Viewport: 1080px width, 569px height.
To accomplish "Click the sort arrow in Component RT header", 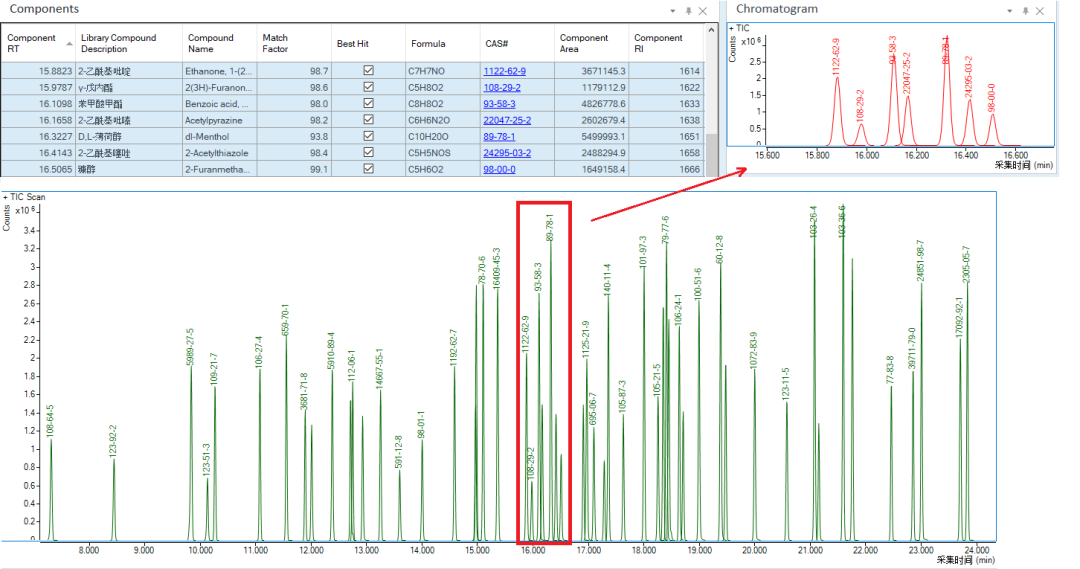I will [69, 44].
